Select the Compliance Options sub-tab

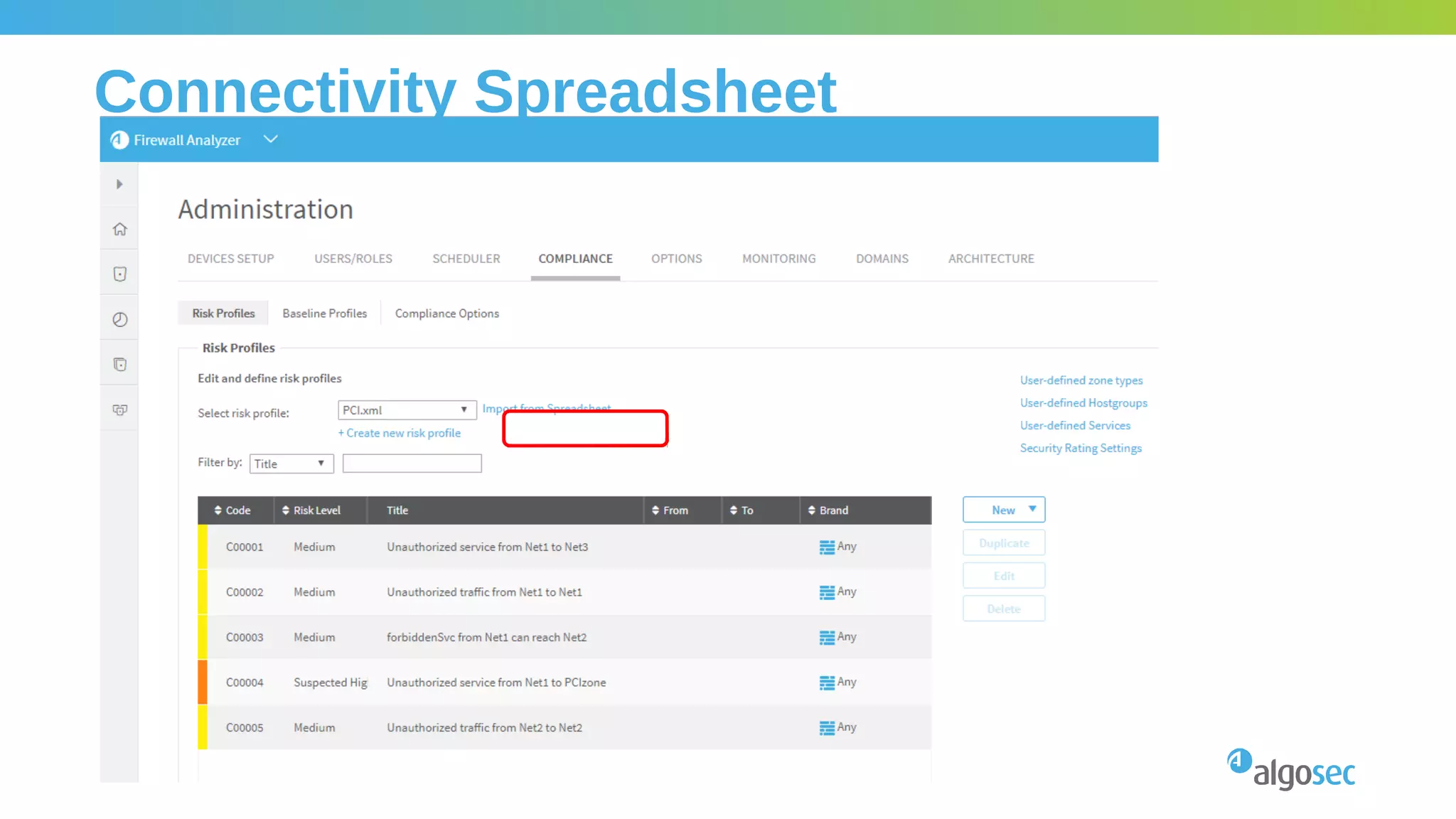tap(447, 314)
